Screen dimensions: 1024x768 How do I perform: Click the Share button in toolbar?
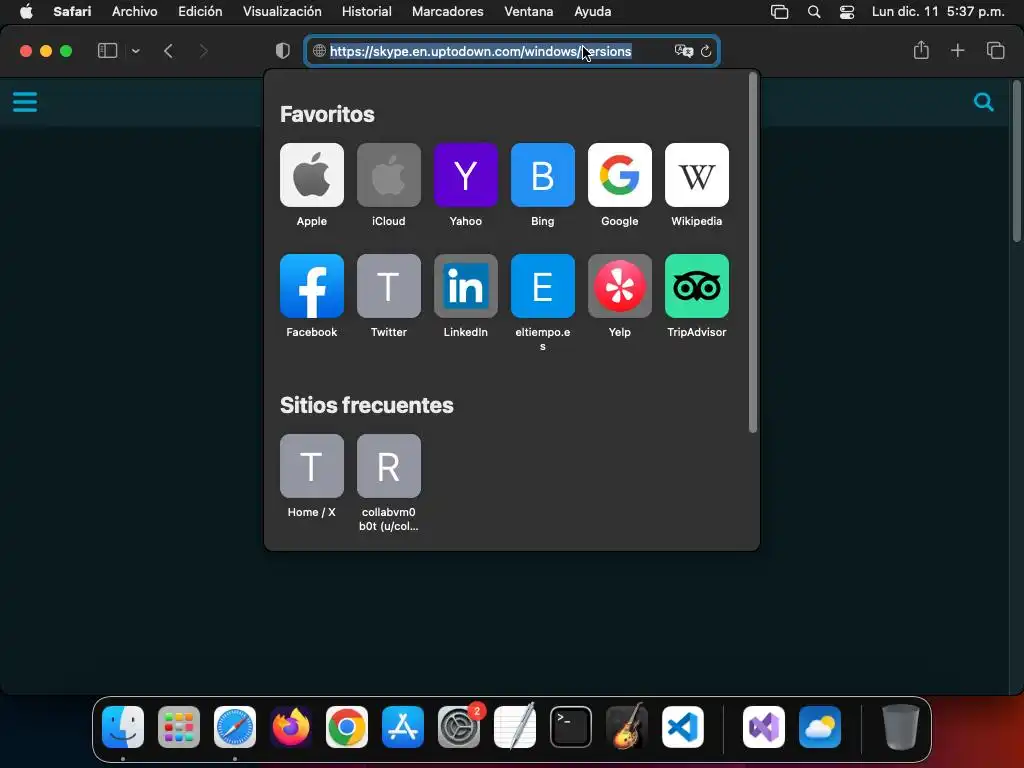point(921,50)
